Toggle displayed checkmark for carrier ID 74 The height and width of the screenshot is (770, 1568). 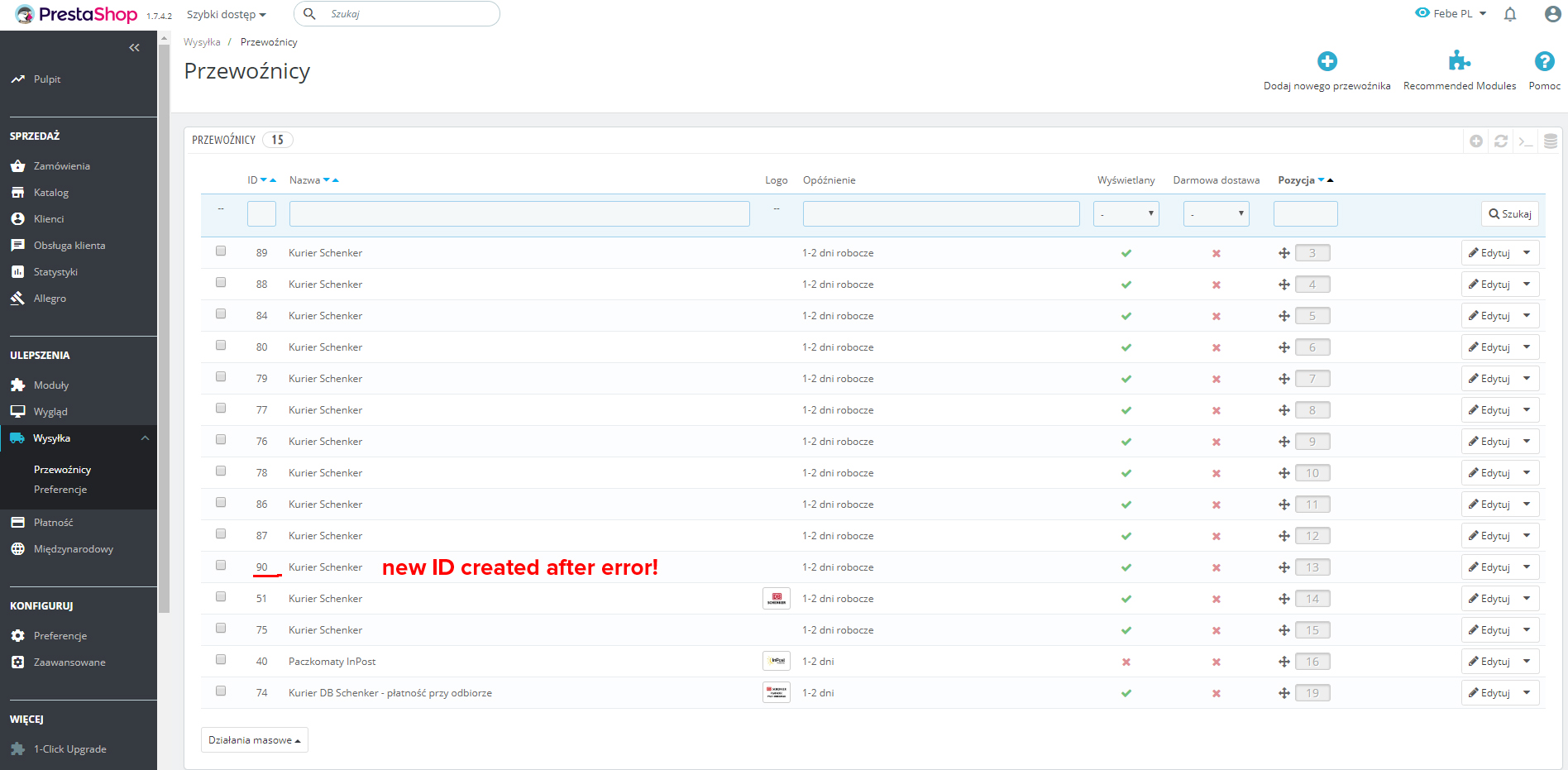tap(1126, 693)
